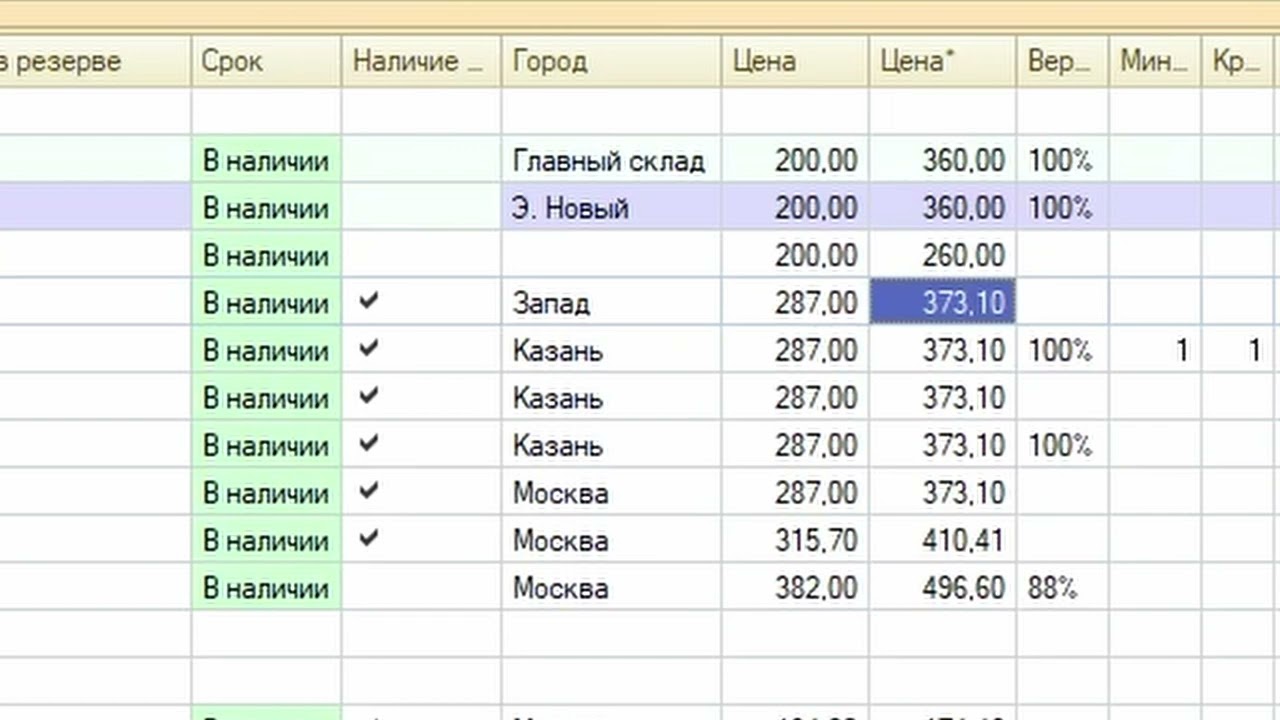The image size is (1280, 720).
Task: Click the Цена column header without the asterisk
Action: coord(795,62)
